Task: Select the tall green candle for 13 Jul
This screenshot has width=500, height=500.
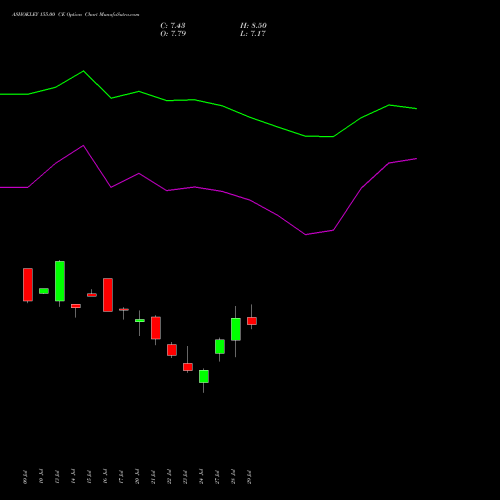Action: pos(60,281)
